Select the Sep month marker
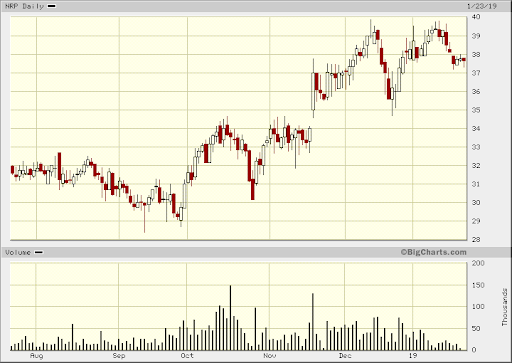The height and width of the screenshot is (363, 512). pos(119,356)
